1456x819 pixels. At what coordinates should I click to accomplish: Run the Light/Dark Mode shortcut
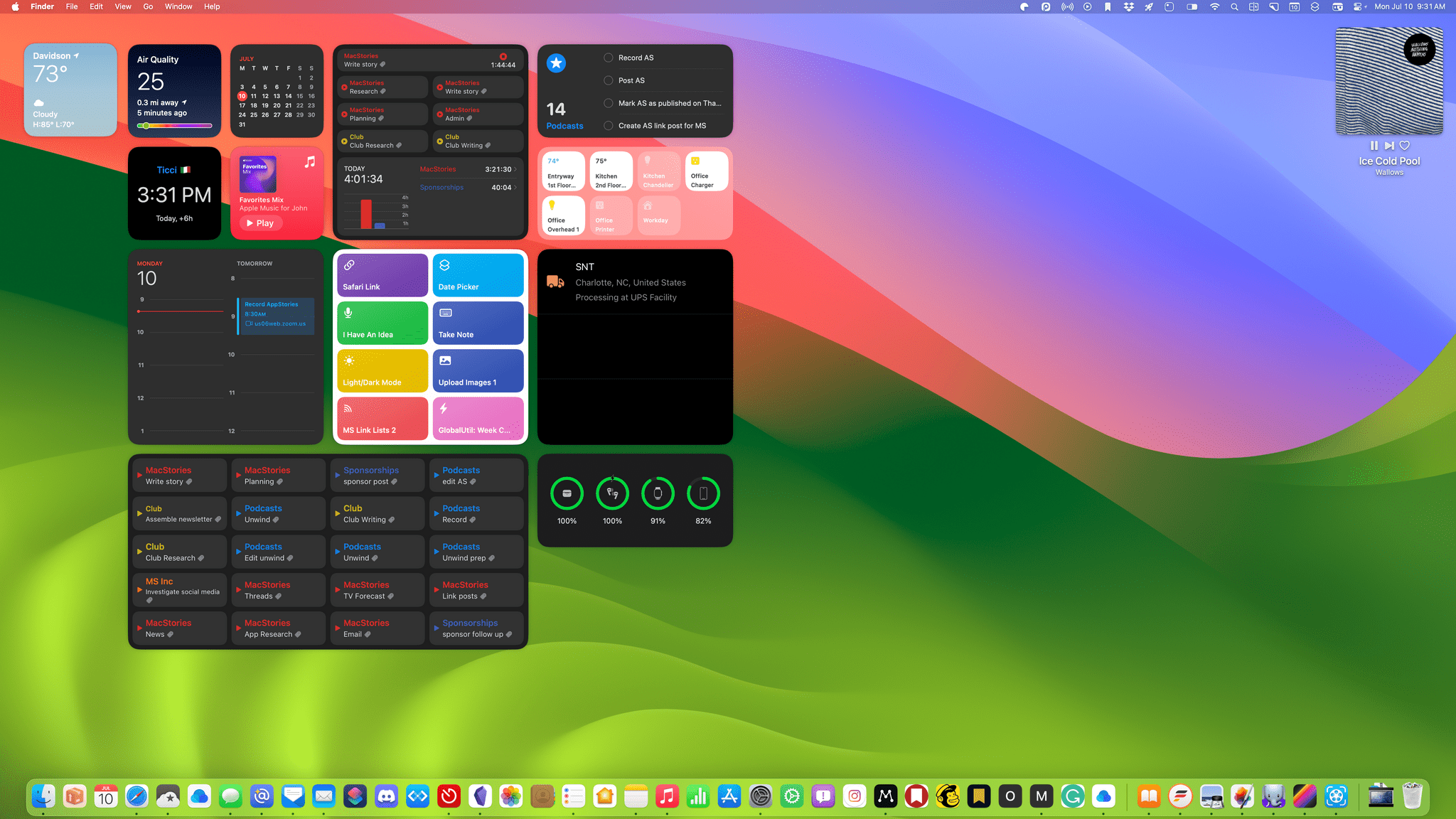tap(382, 370)
